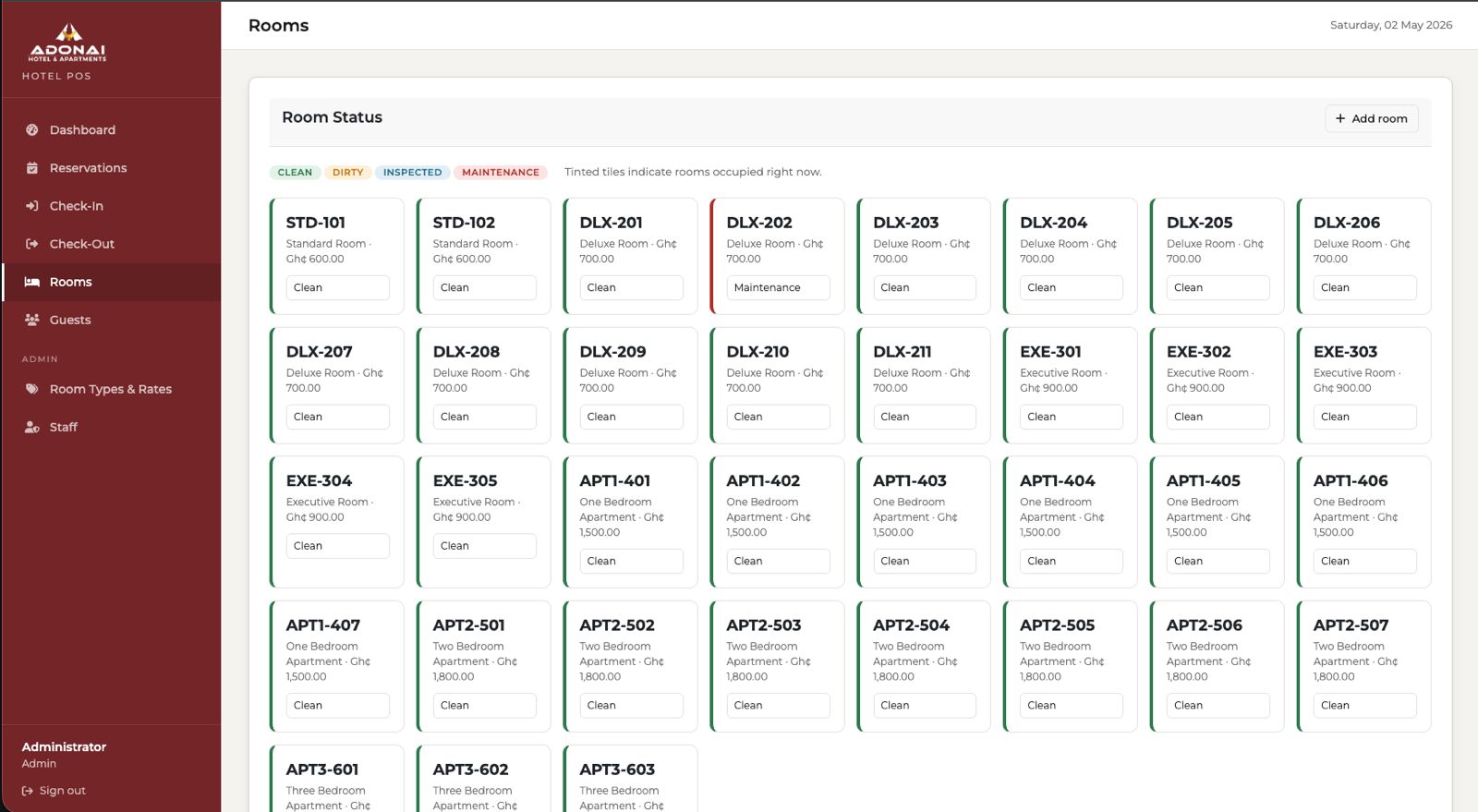
Task: Change the DLX-201 status select
Action: coord(631,287)
